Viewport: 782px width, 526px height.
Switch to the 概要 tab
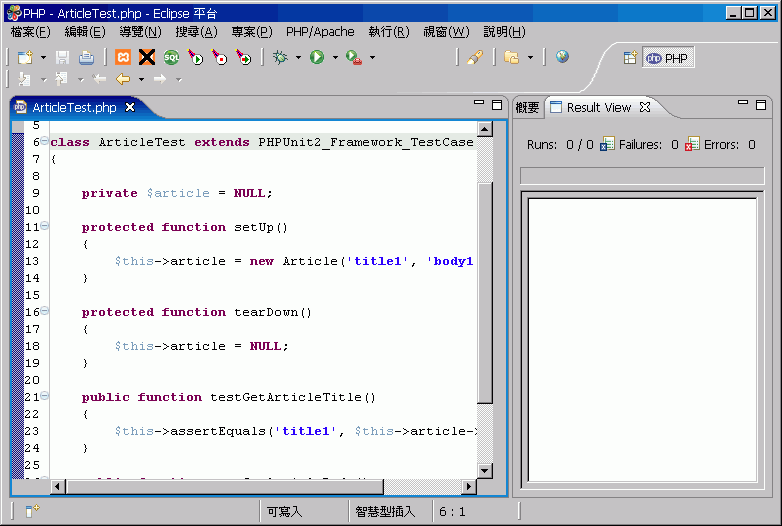pyautogui.click(x=528, y=108)
